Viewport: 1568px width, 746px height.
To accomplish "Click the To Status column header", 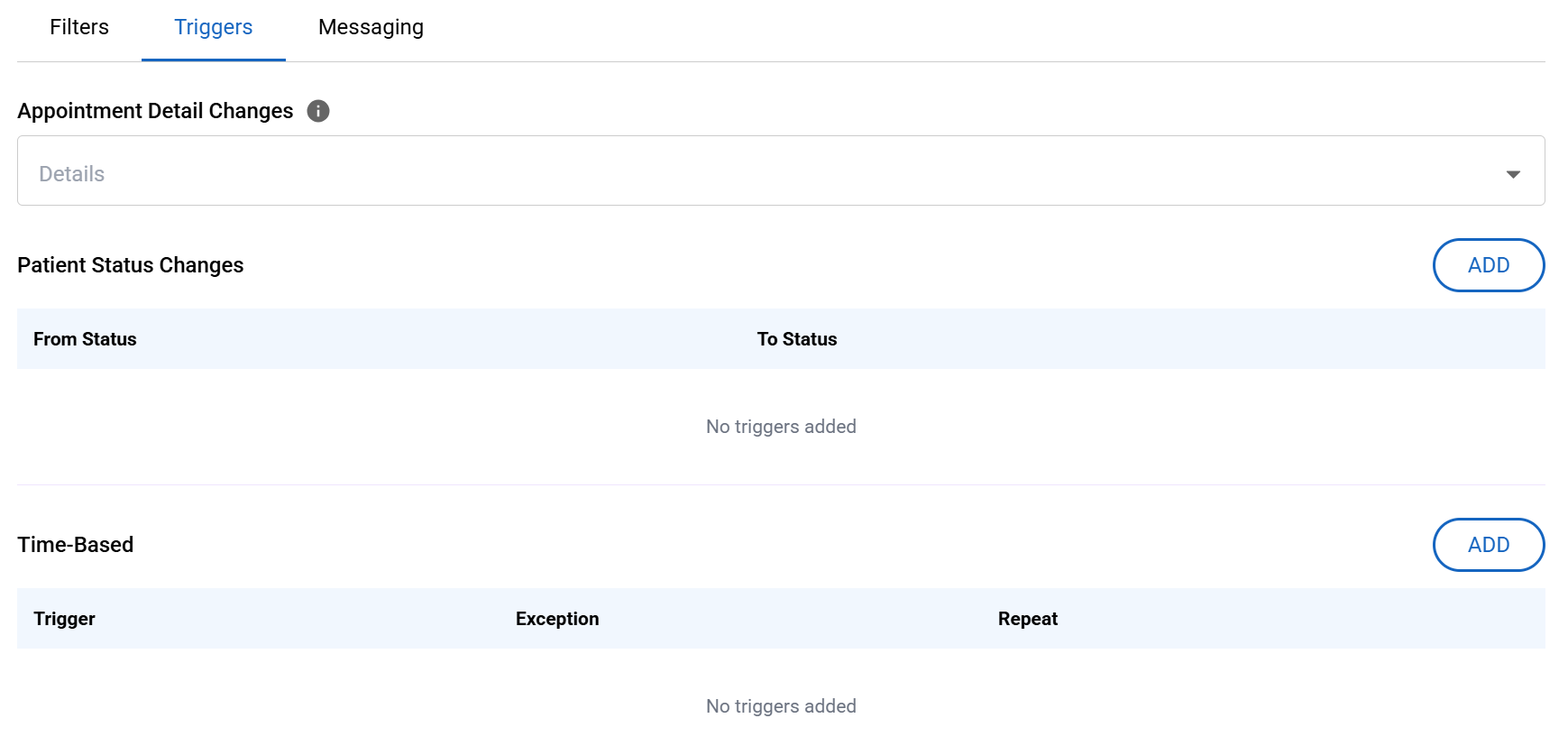I will [x=797, y=339].
